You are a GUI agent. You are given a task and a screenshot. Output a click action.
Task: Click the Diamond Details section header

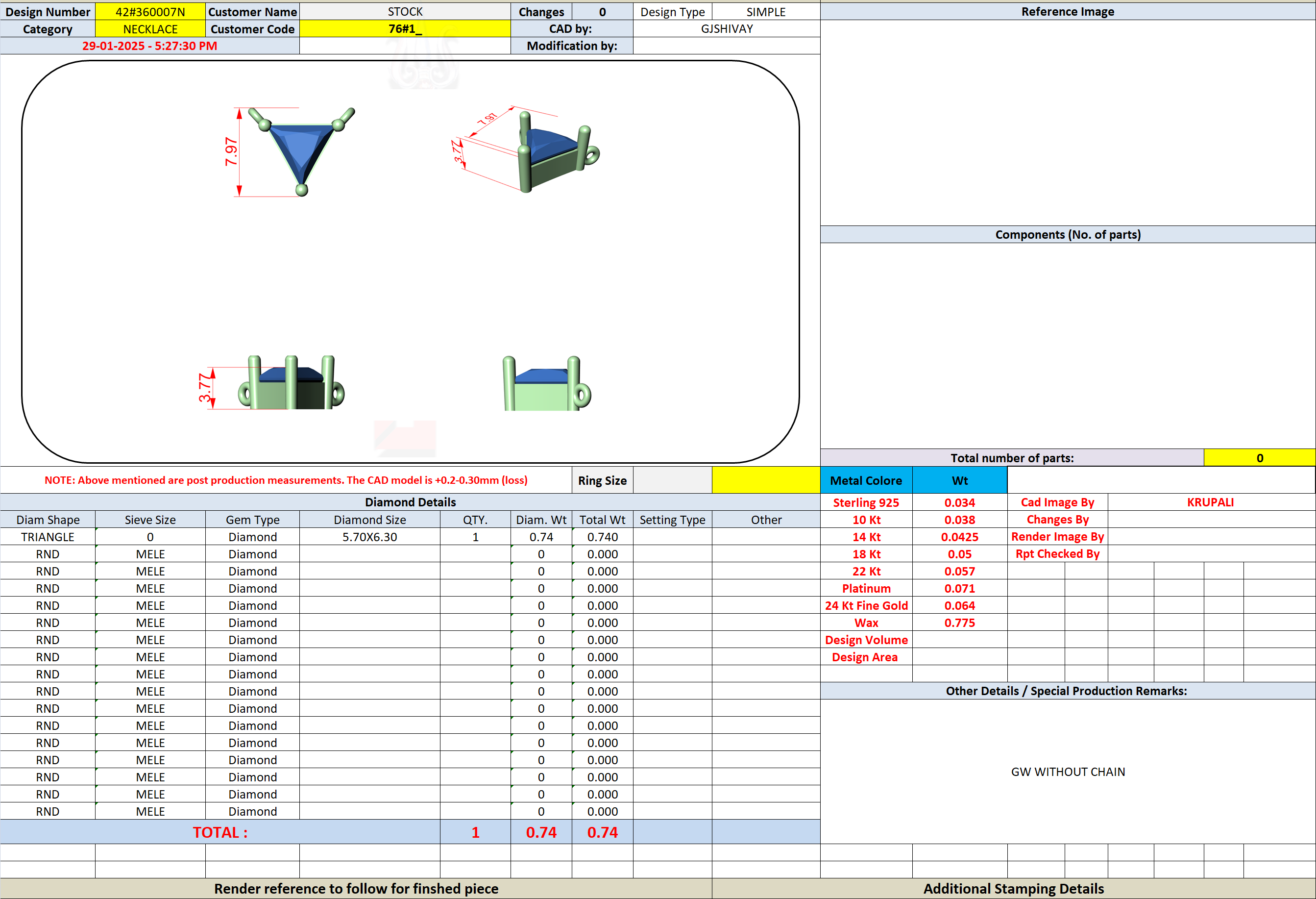tap(410, 502)
